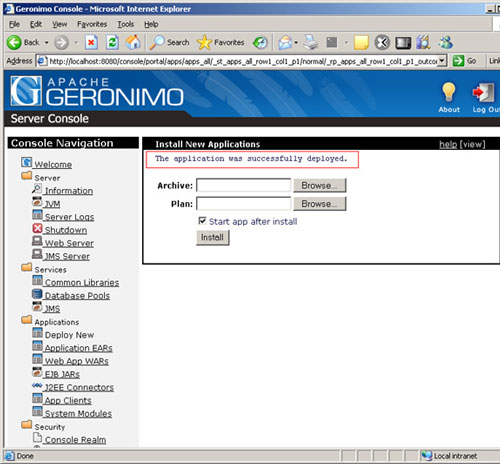500x464 pixels.
Task: Open the Console Realm link
Action: coord(75,440)
